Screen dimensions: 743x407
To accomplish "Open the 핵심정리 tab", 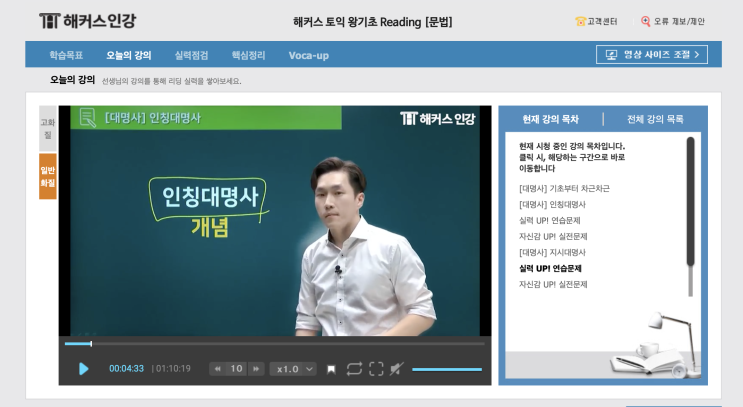I will (248, 55).
